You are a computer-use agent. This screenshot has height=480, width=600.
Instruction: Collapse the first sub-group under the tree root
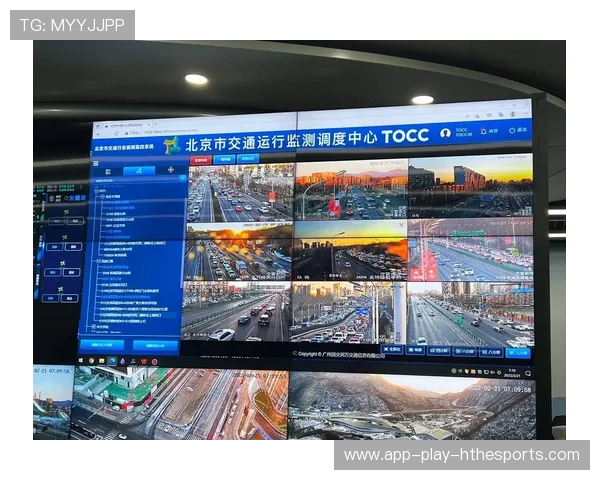pos(102,196)
